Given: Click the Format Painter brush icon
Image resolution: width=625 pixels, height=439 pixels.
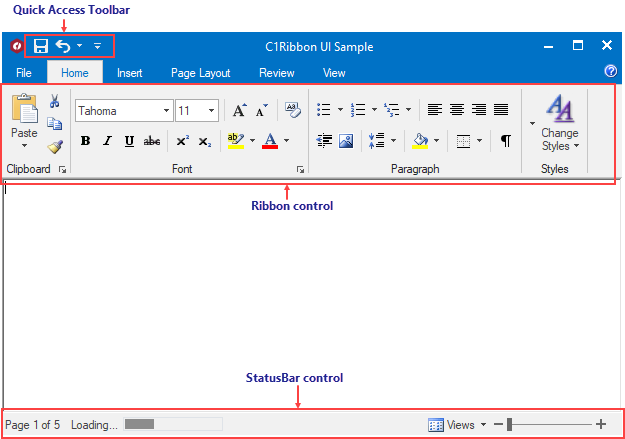Looking at the screenshot, I should [x=55, y=147].
